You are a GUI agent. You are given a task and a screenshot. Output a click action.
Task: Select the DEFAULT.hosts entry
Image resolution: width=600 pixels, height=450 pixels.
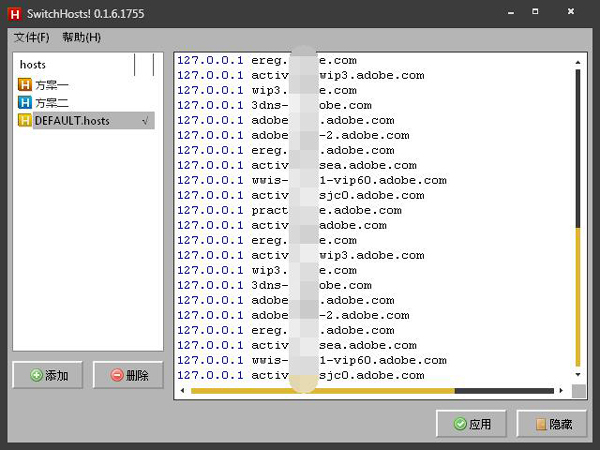[x=94, y=121]
